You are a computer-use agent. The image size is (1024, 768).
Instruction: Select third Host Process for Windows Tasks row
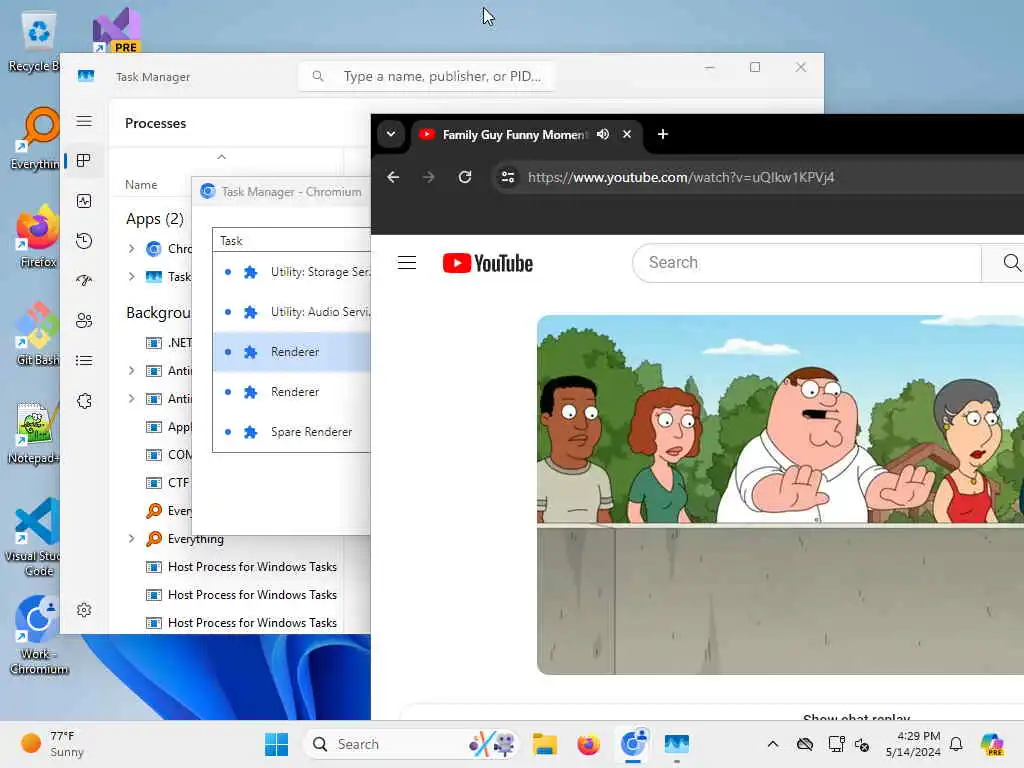pyautogui.click(x=242, y=623)
